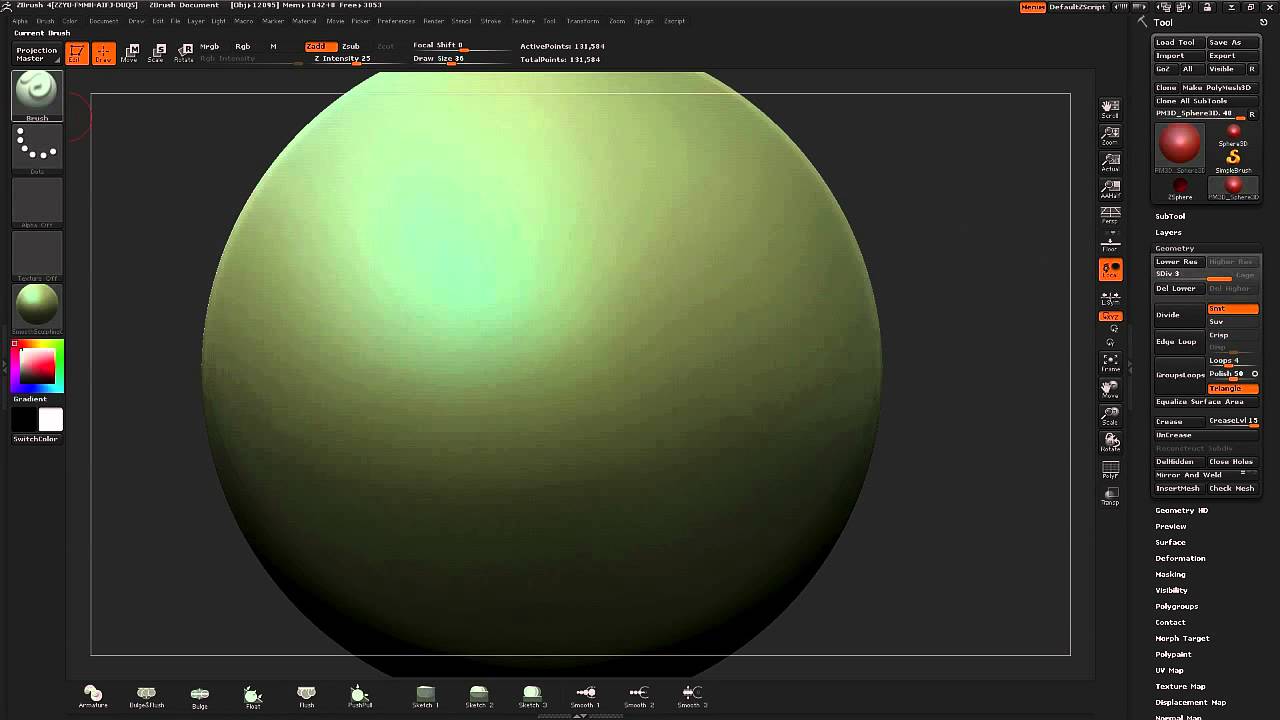Open the Dots stroke selector
Image resolution: width=1280 pixels, height=720 pixels.
pos(37,149)
